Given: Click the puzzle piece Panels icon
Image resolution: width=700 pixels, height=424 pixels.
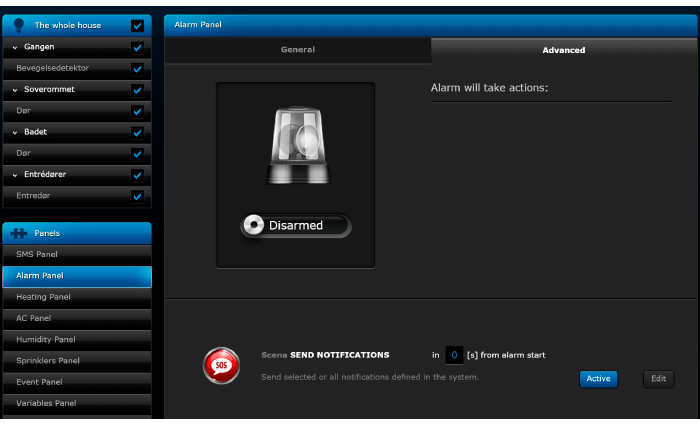Looking at the screenshot, I should pos(19,233).
